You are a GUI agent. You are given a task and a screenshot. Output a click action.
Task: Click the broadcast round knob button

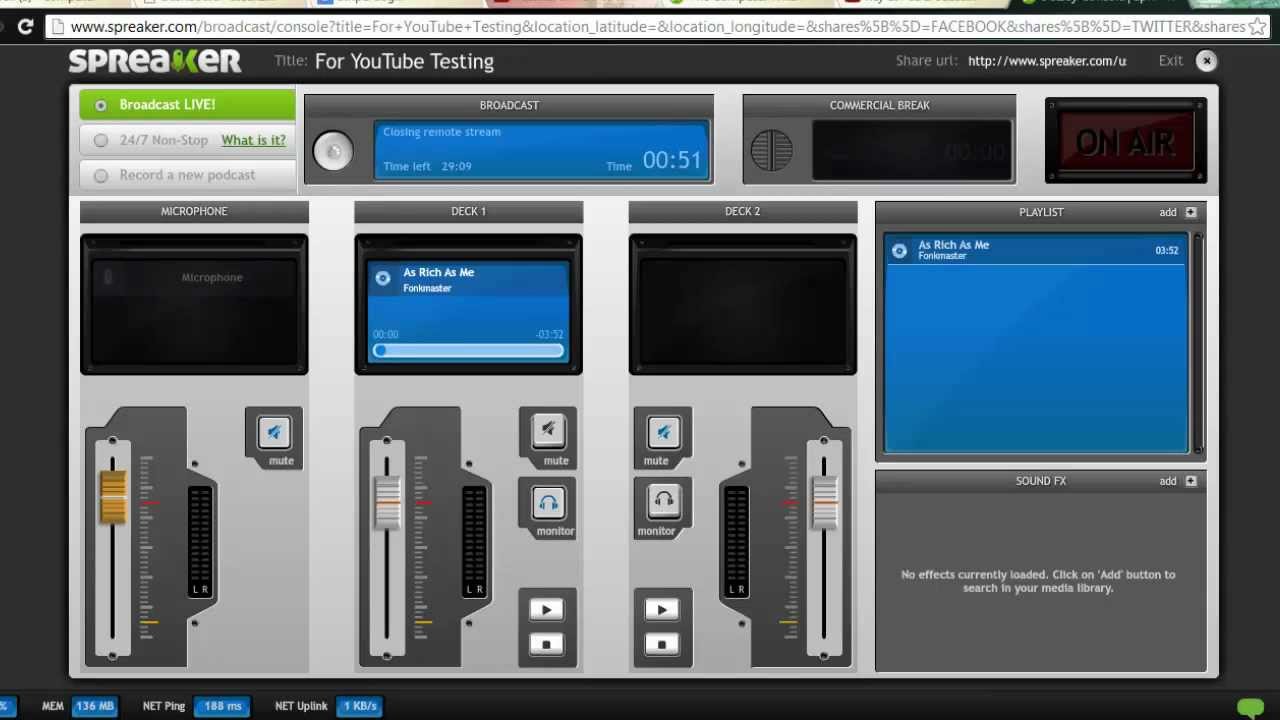333,151
